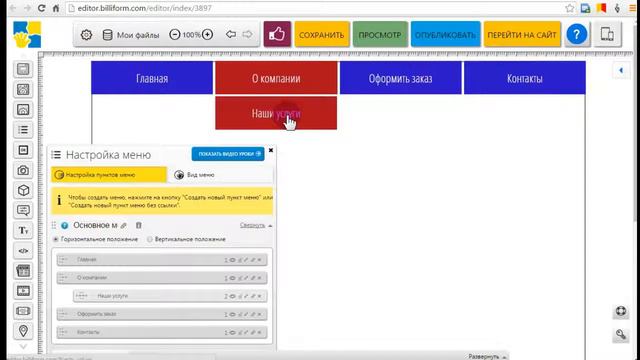
Task: Select the camera photo tool
Action: [23, 170]
